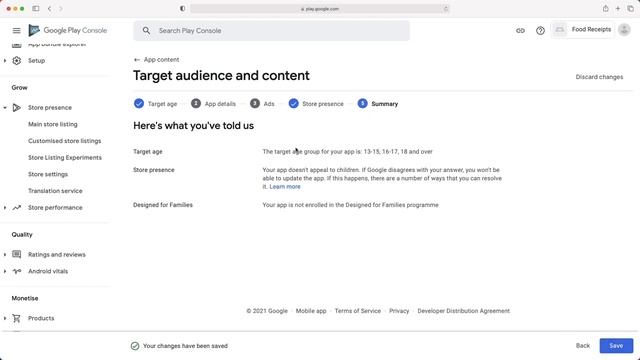Open Main store listing
The height and width of the screenshot is (360, 640).
53,124
